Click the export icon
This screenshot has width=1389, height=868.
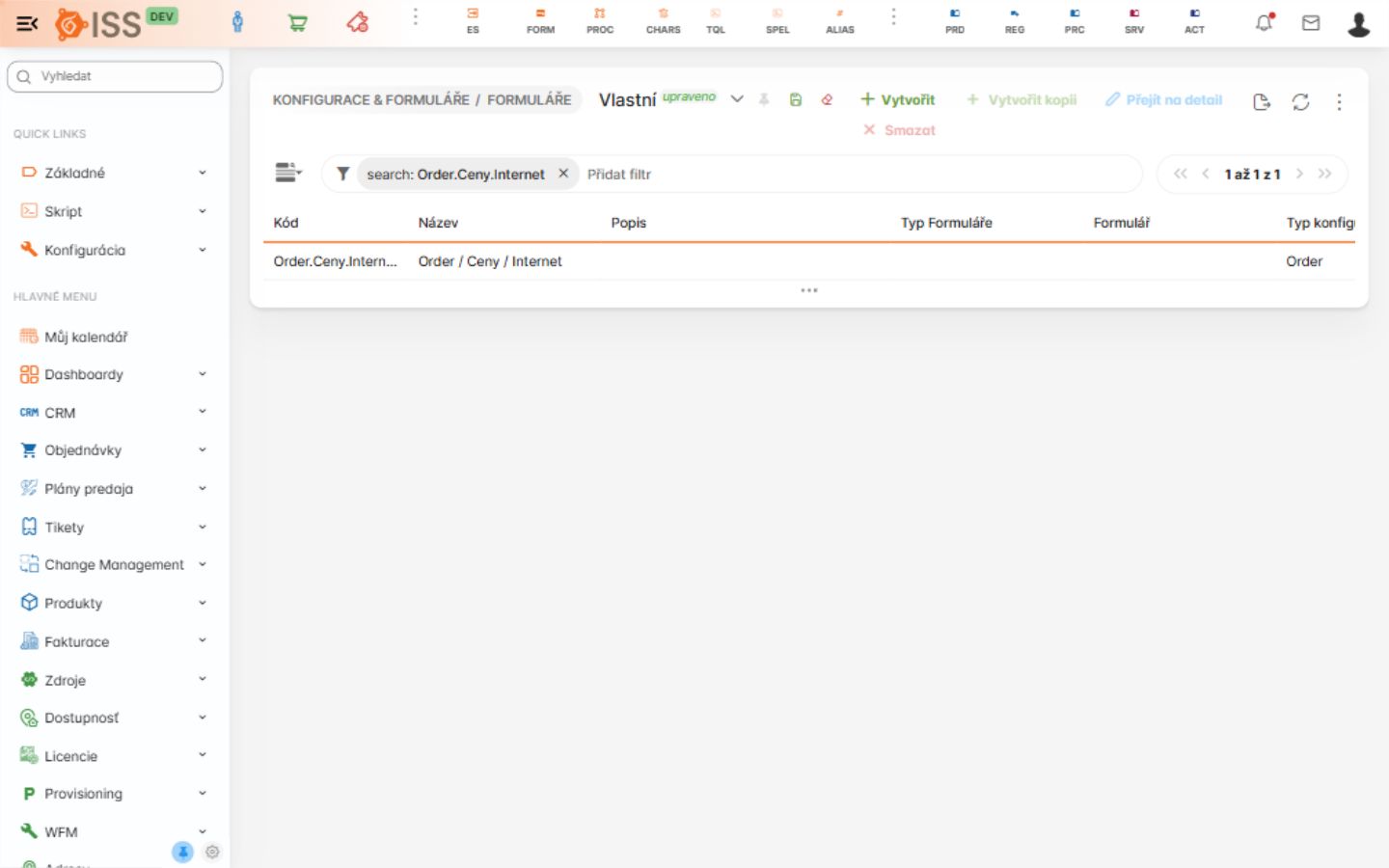(x=1262, y=101)
